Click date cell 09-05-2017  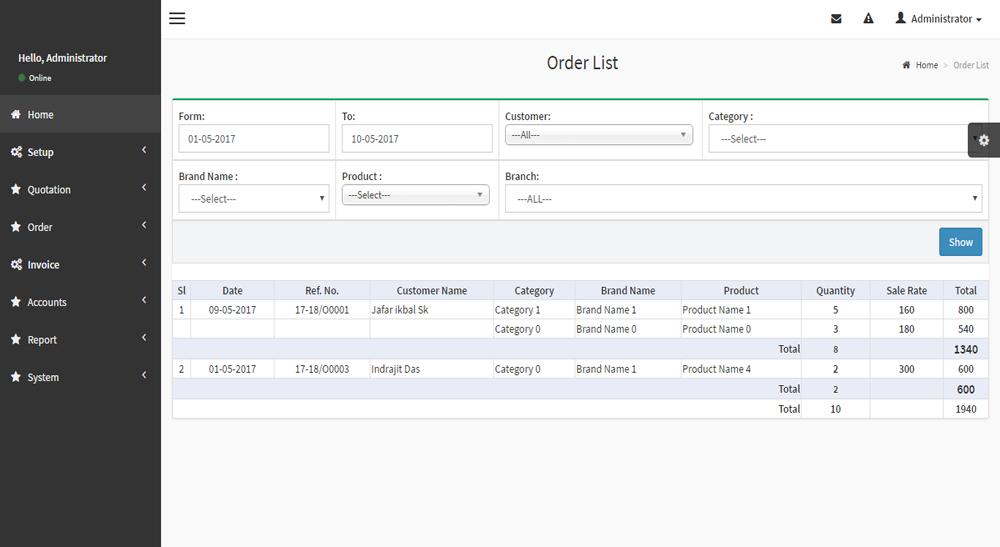[232, 310]
